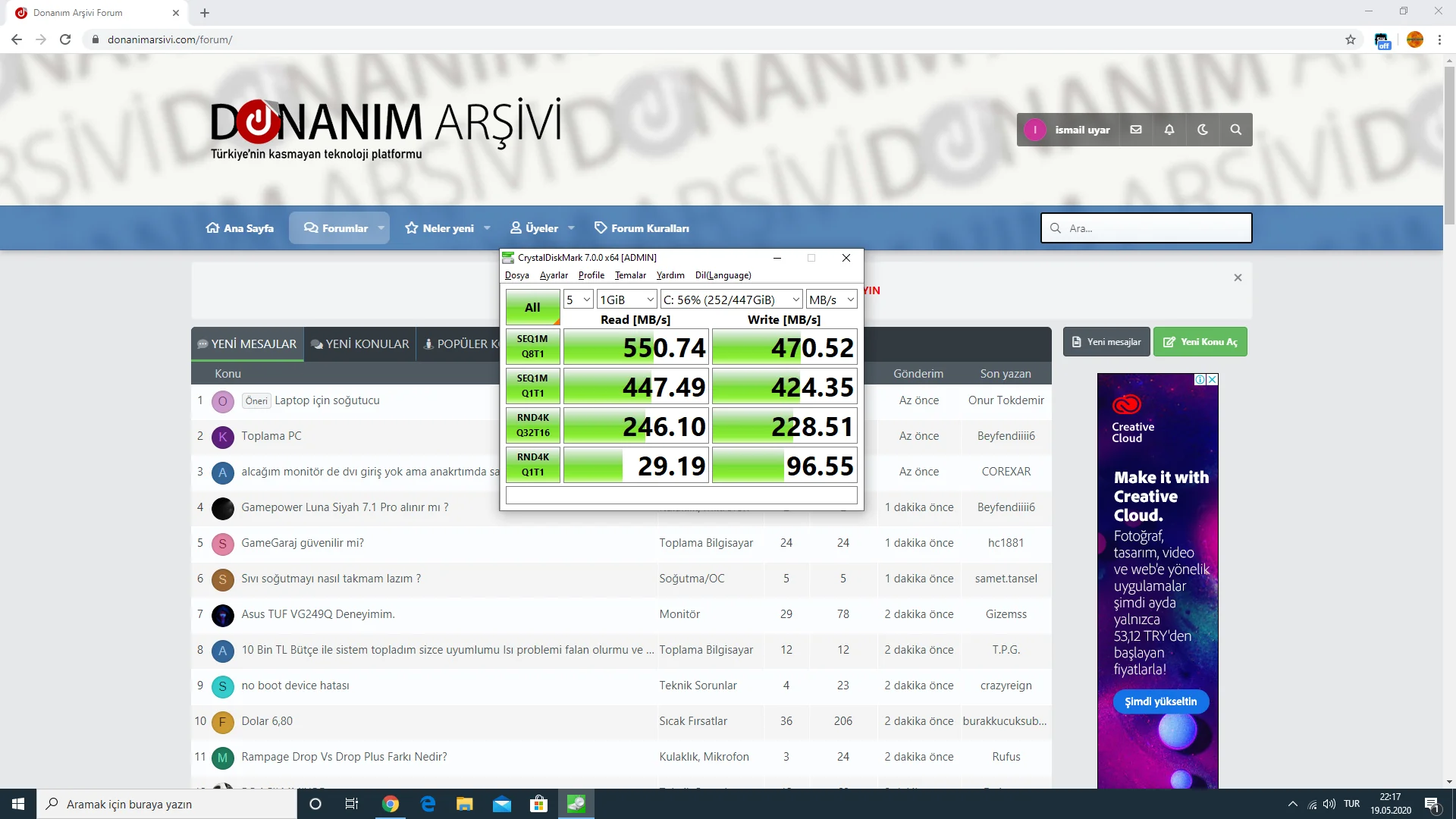Switch to the YENİ KONULAR tab

click(360, 344)
